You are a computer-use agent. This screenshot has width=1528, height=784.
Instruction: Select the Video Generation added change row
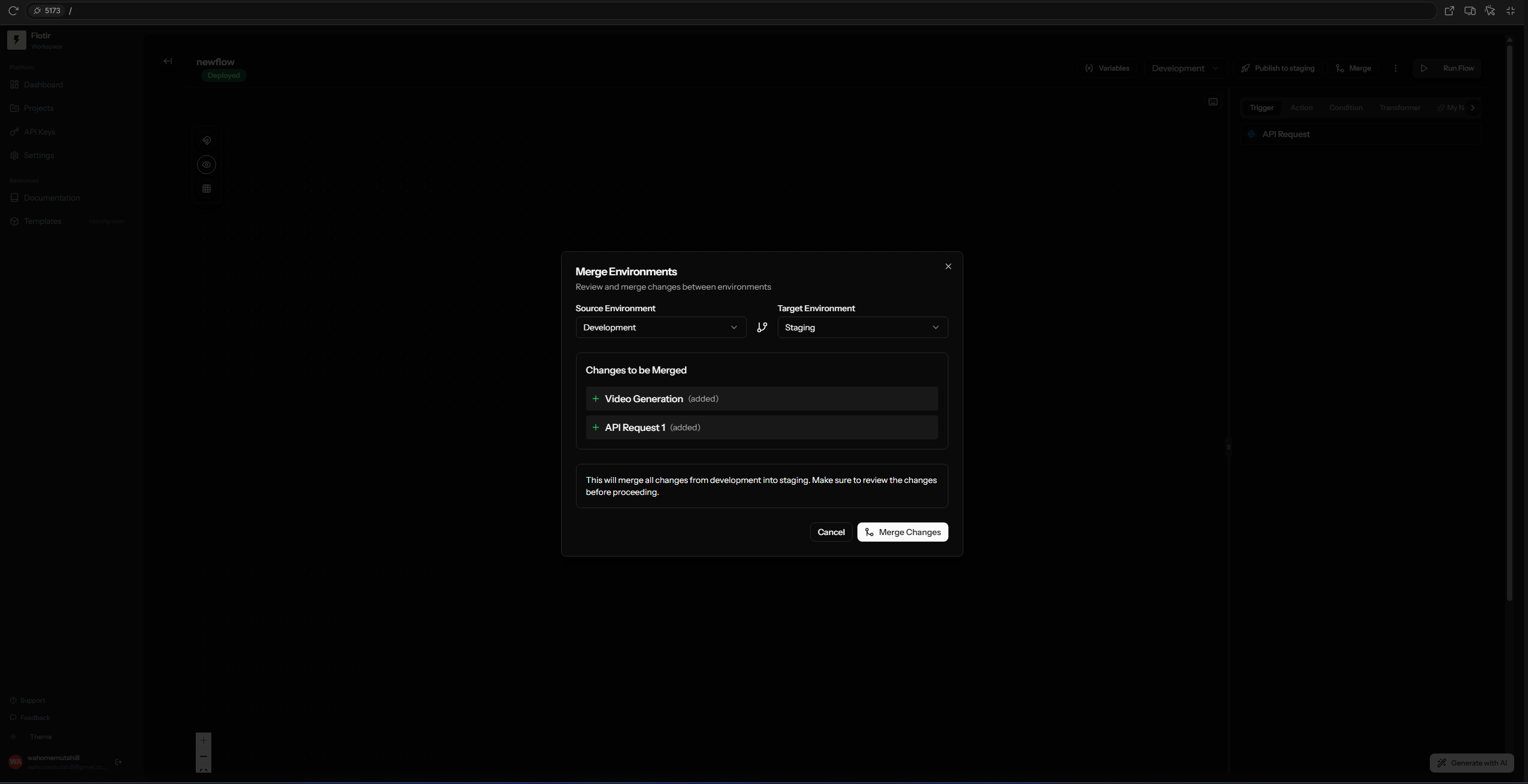762,399
